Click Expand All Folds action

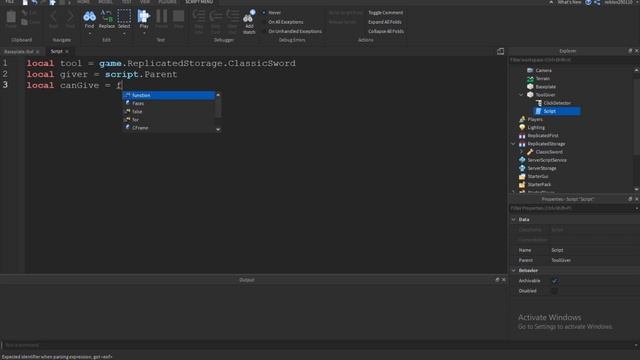point(384,22)
